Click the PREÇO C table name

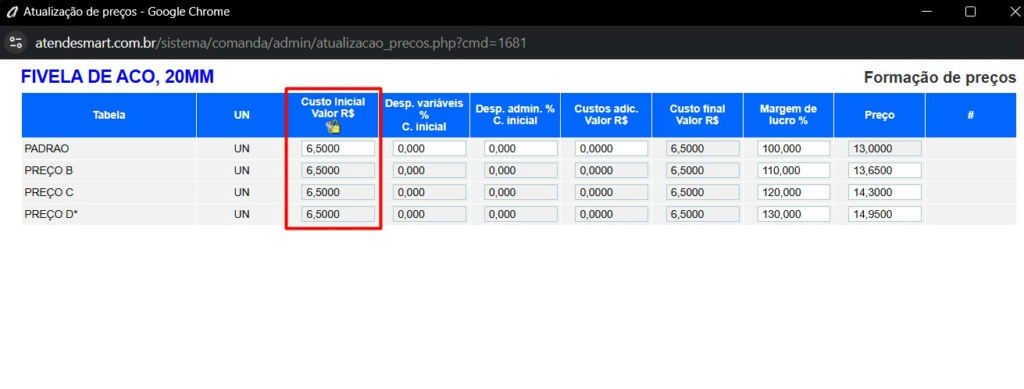[49, 193]
